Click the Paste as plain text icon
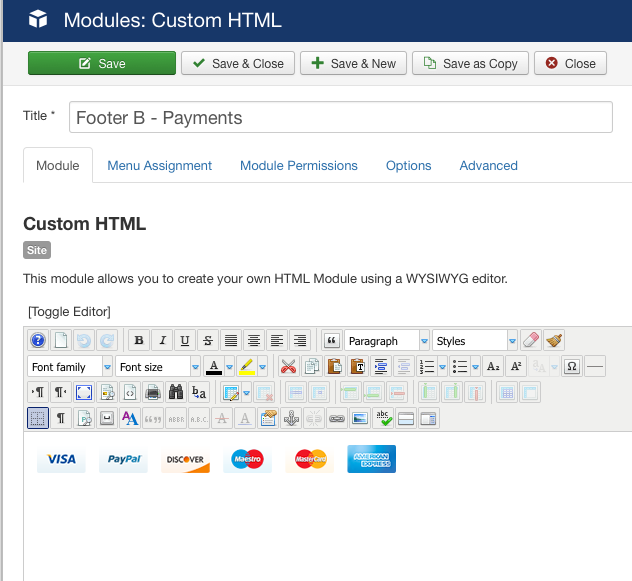 358,367
